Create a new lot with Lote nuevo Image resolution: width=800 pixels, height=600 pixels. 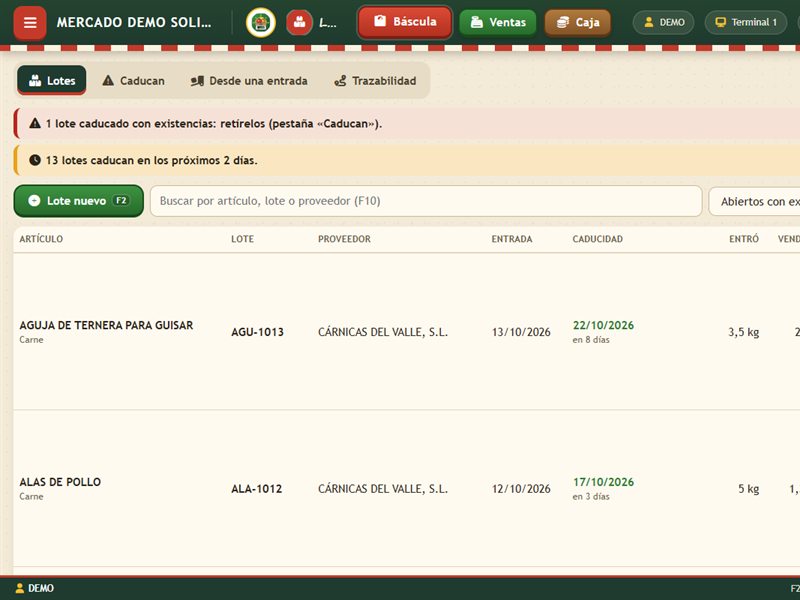tap(79, 201)
